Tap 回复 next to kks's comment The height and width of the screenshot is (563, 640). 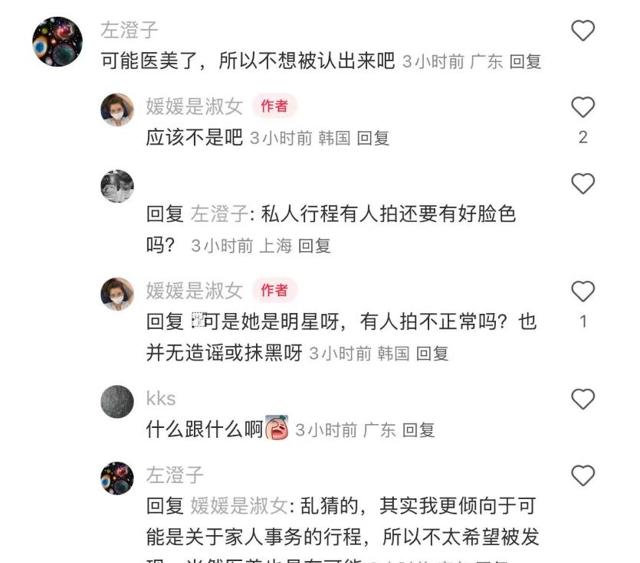pos(418,430)
